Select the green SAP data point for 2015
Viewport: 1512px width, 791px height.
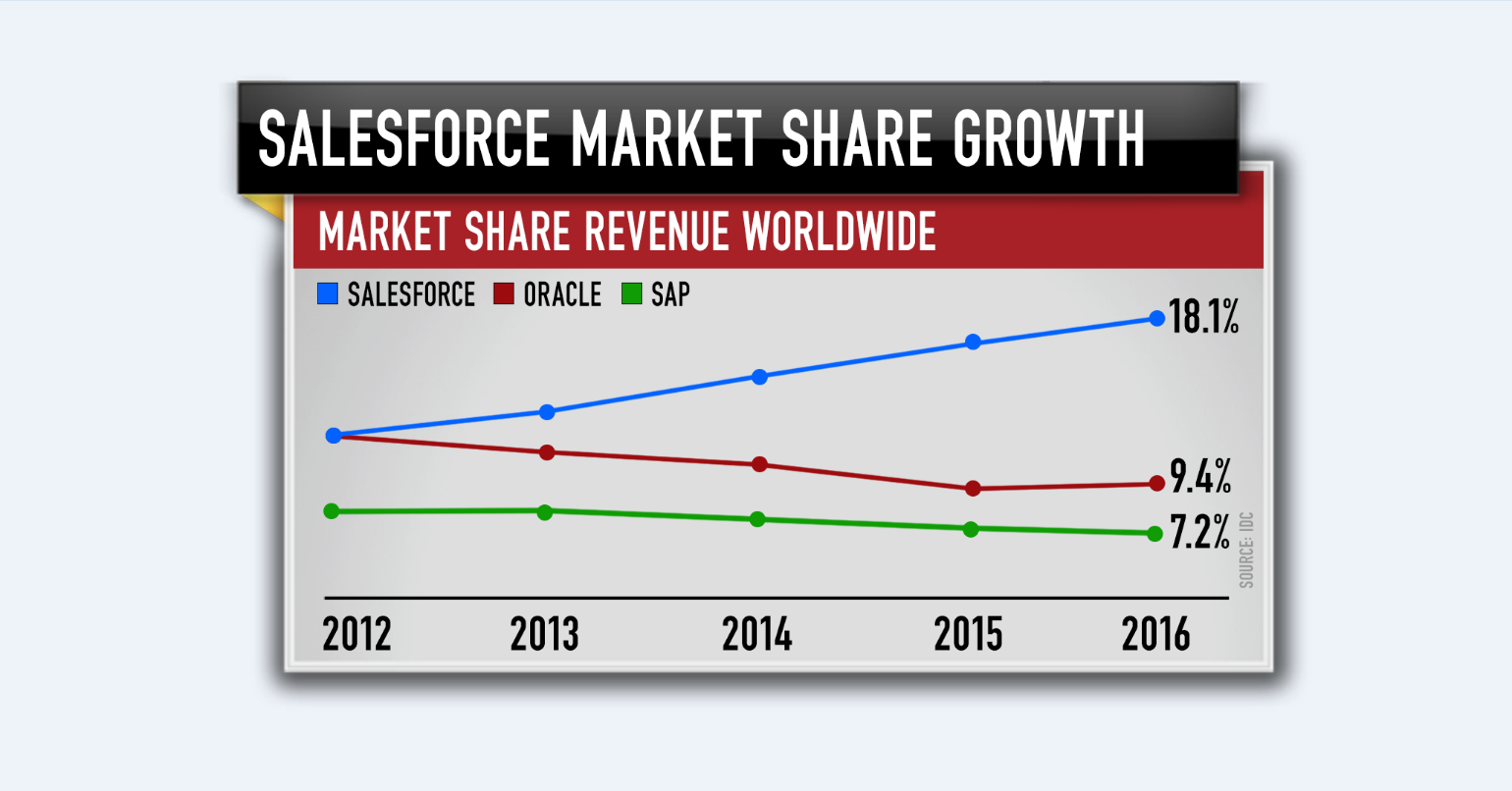(x=971, y=529)
